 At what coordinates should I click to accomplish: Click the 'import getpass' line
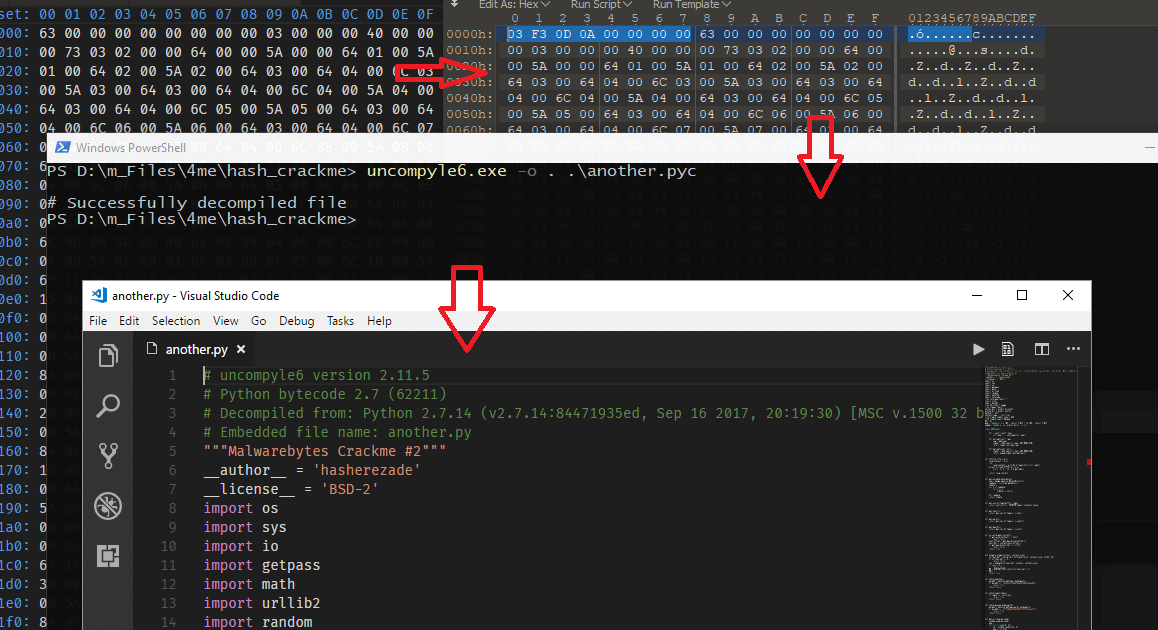(x=261, y=565)
